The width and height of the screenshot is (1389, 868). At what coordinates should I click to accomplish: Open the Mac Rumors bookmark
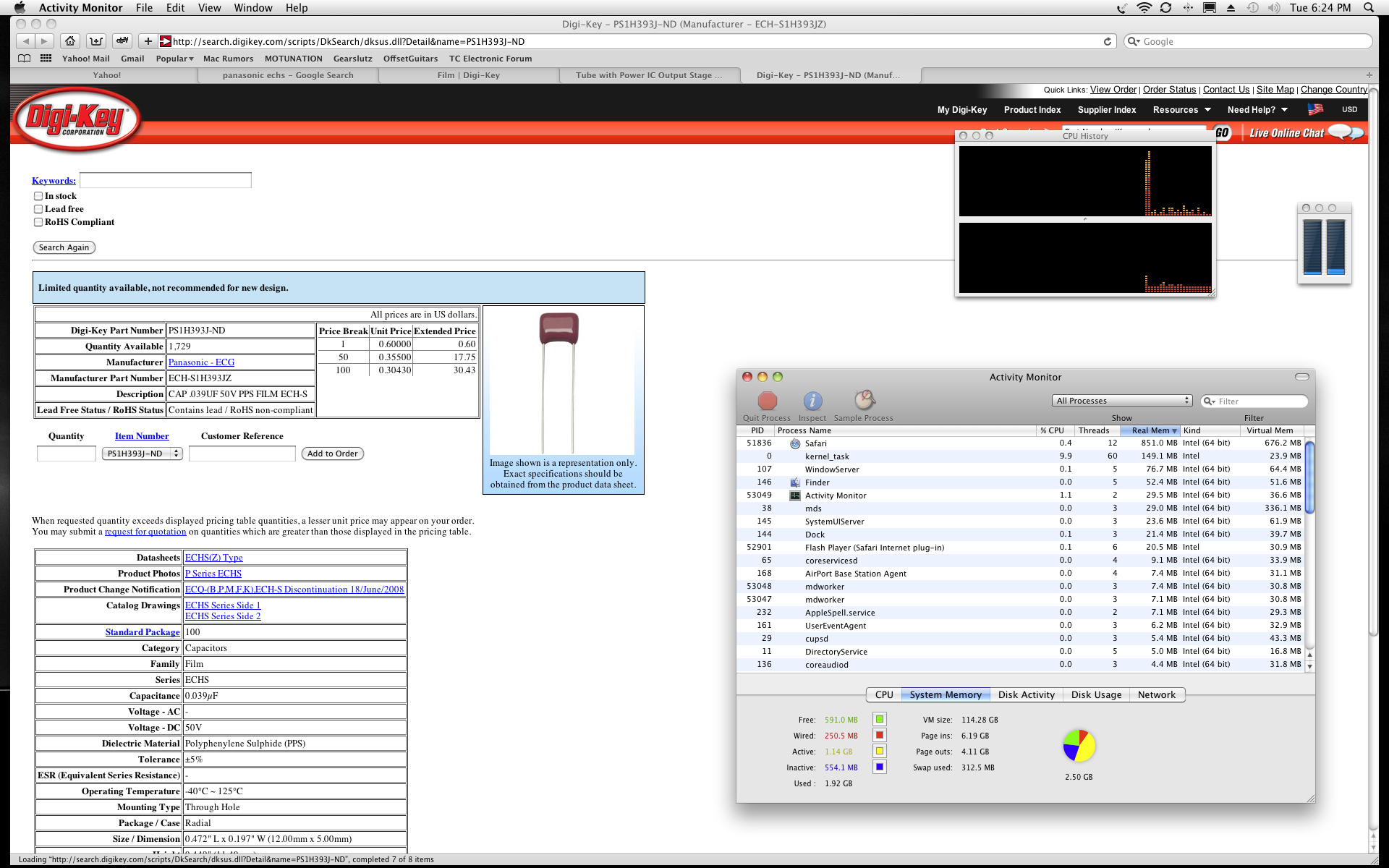[228, 59]
